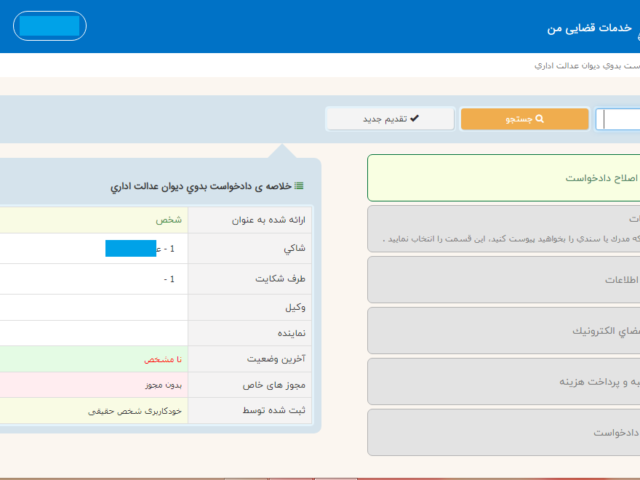Click the green list icon beside خلاصه ی دادخواست
Viewport: 640px width, 480px height.
299,186
